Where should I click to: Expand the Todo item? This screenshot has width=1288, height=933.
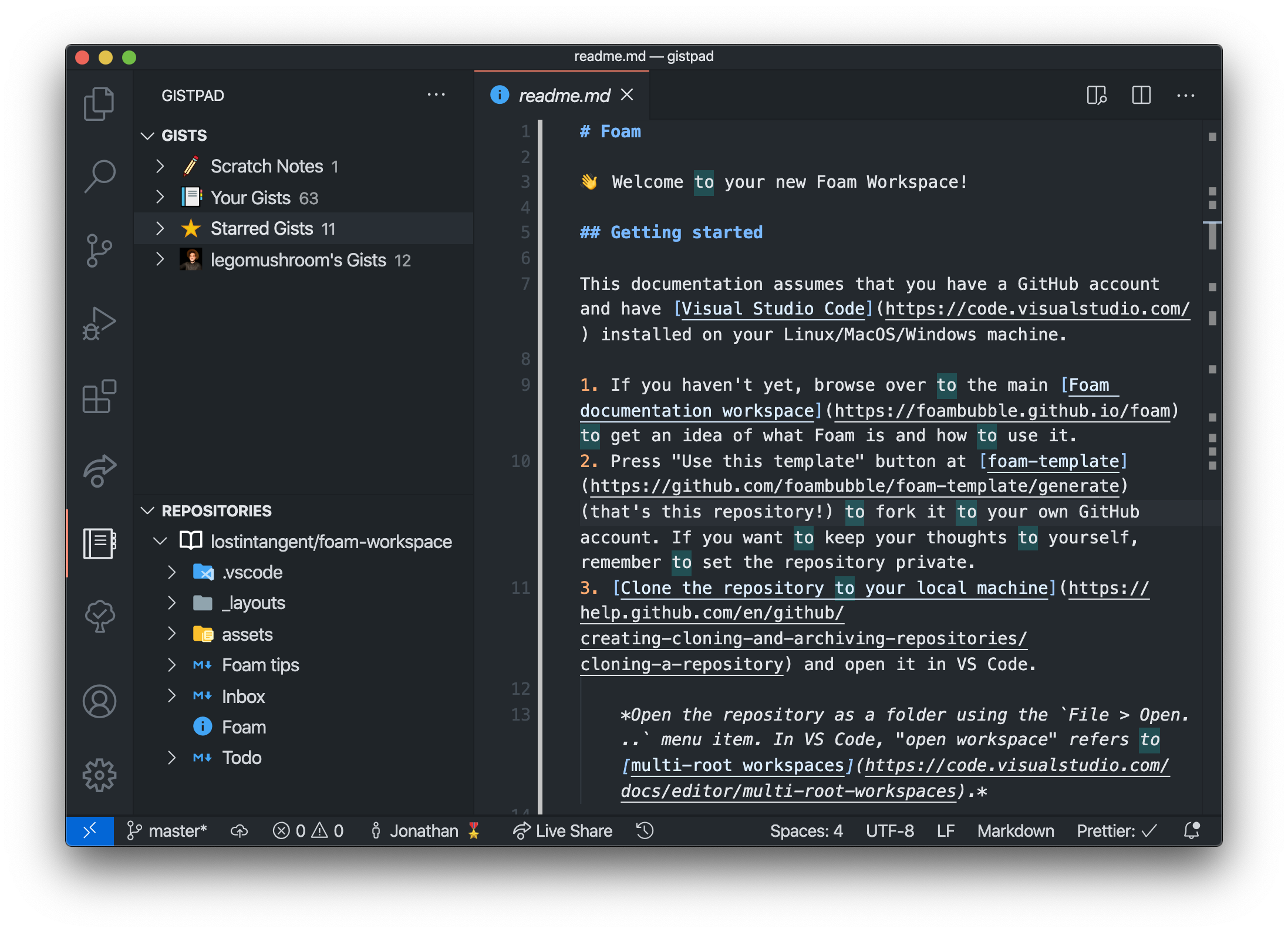[171, 758]
